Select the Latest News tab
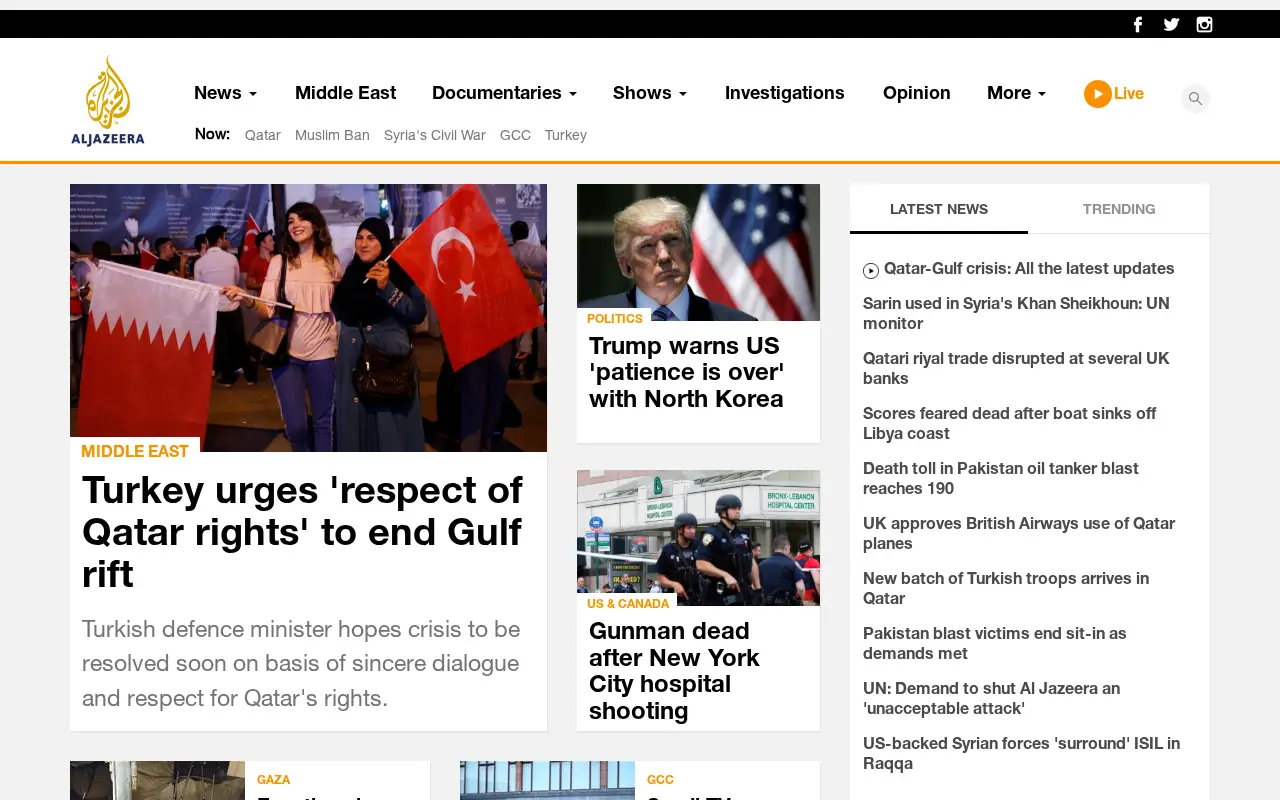 pyautogui.click(x=939, y=209)
